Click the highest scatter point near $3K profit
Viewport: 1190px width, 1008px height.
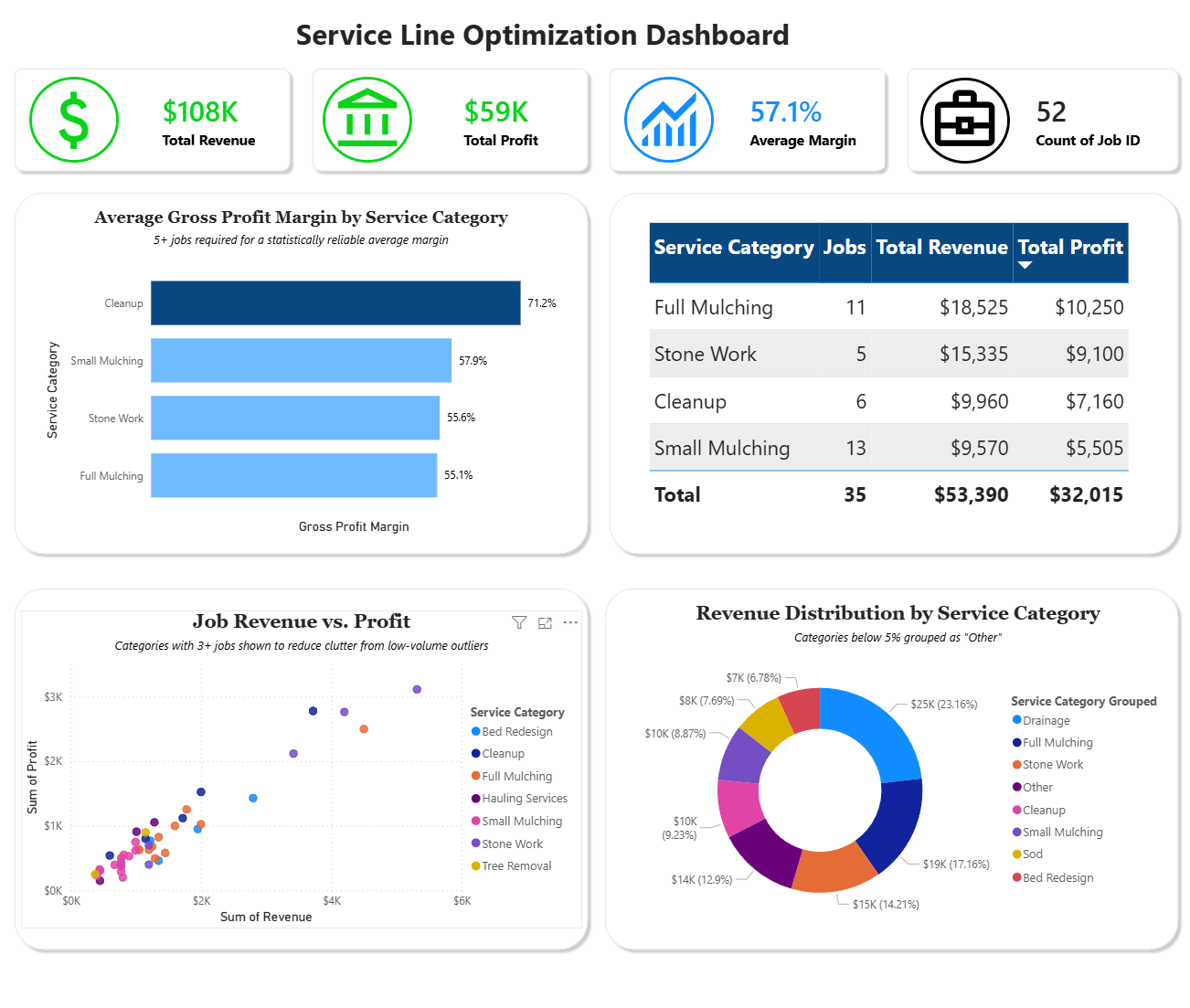[417, 690]
